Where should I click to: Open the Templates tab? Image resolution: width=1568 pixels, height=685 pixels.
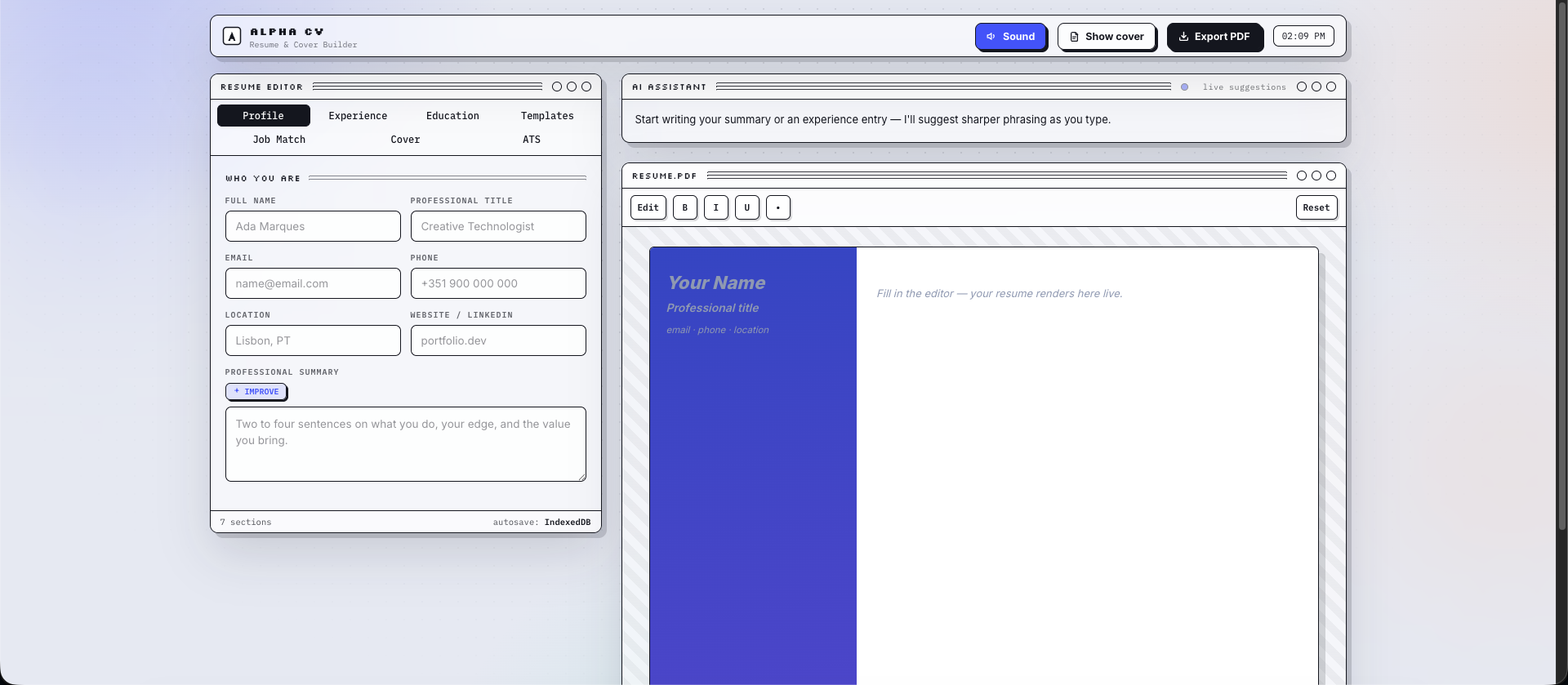547,116
